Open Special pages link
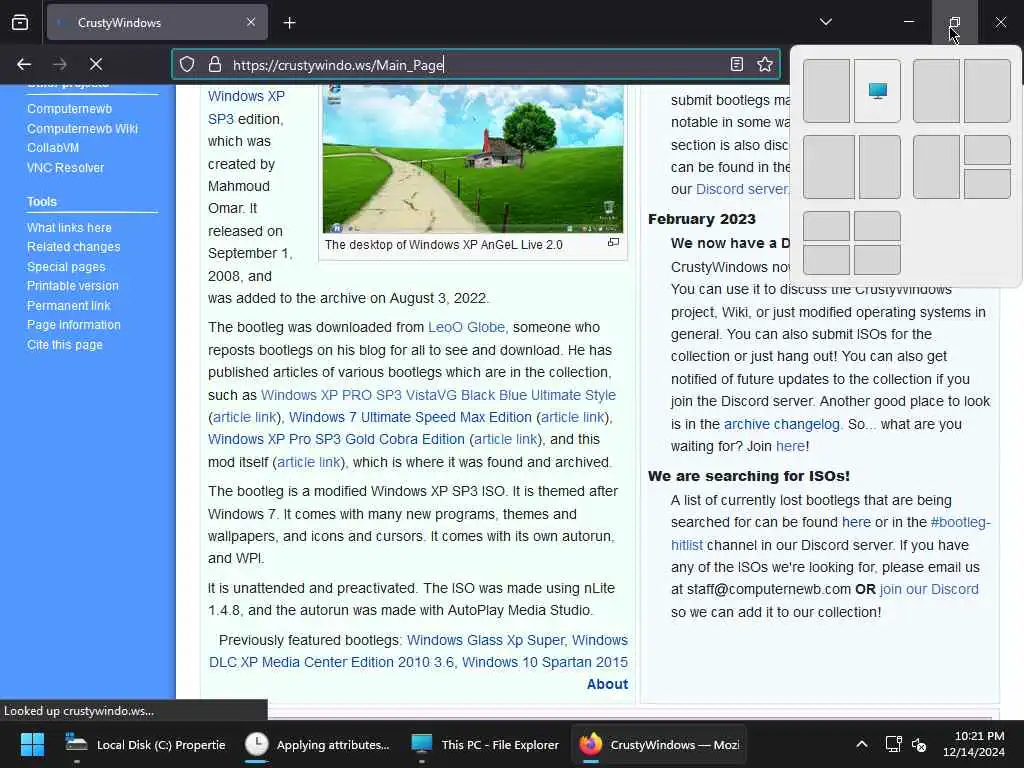Screen dimensions: 1024x768 66,266
